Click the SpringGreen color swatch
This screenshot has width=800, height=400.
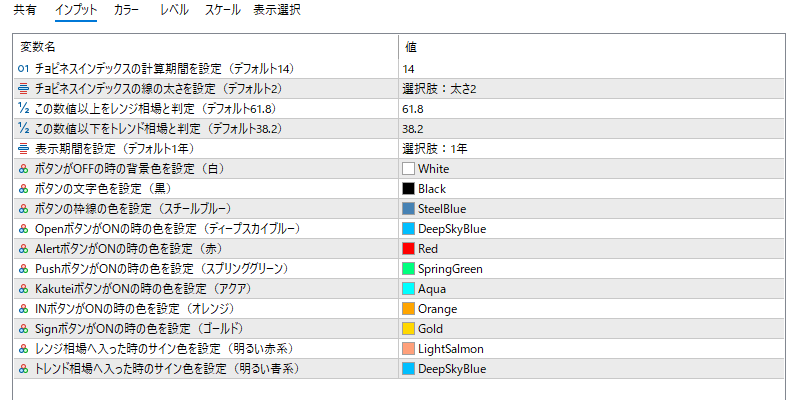[408, 269]
